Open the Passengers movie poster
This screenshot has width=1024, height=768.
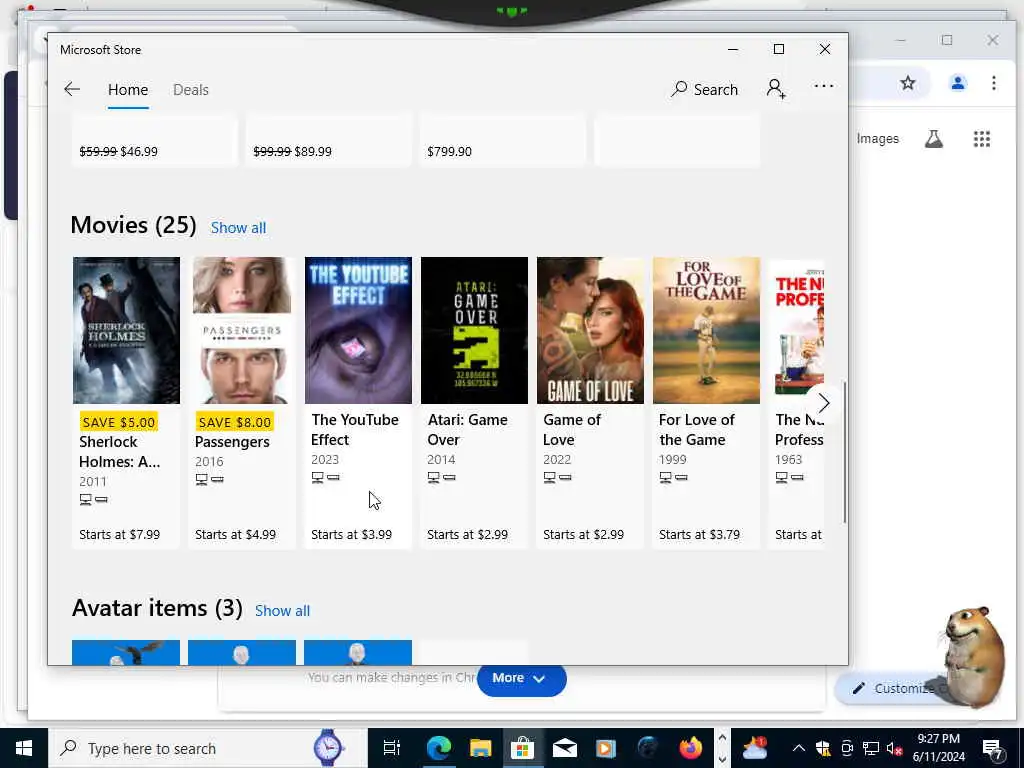pos(242,330)
